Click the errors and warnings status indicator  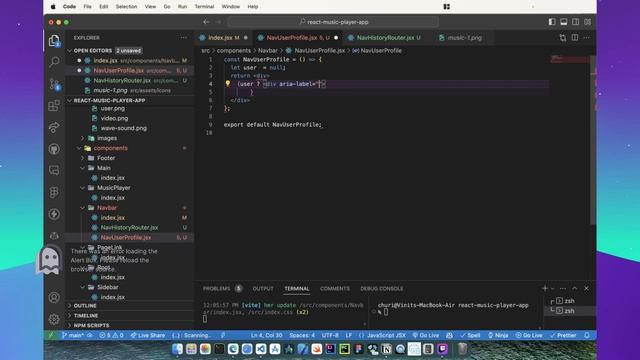tap(111, 336)
